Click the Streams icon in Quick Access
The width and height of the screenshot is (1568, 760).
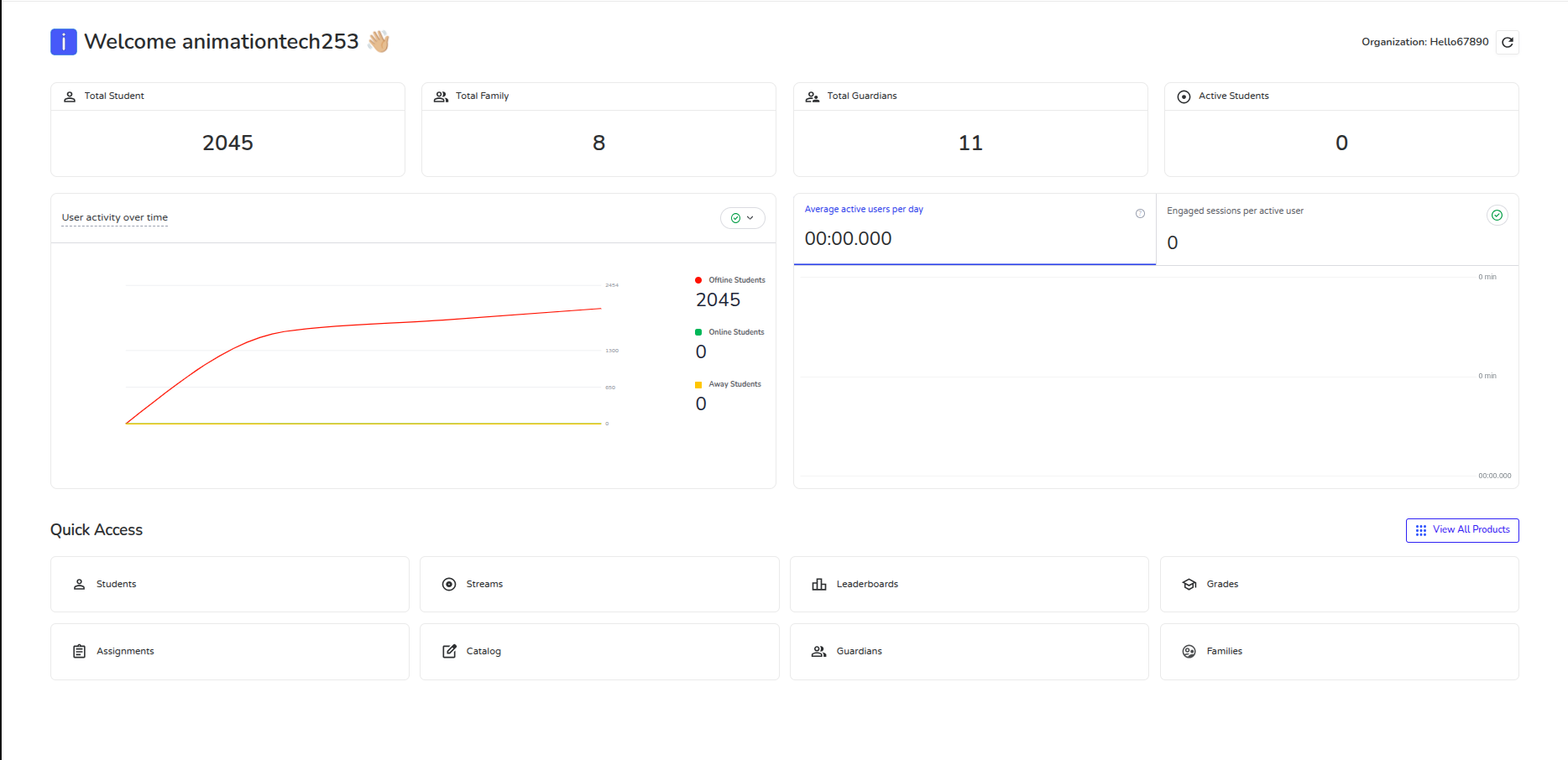pyautogui.click(x=449, y=584)
